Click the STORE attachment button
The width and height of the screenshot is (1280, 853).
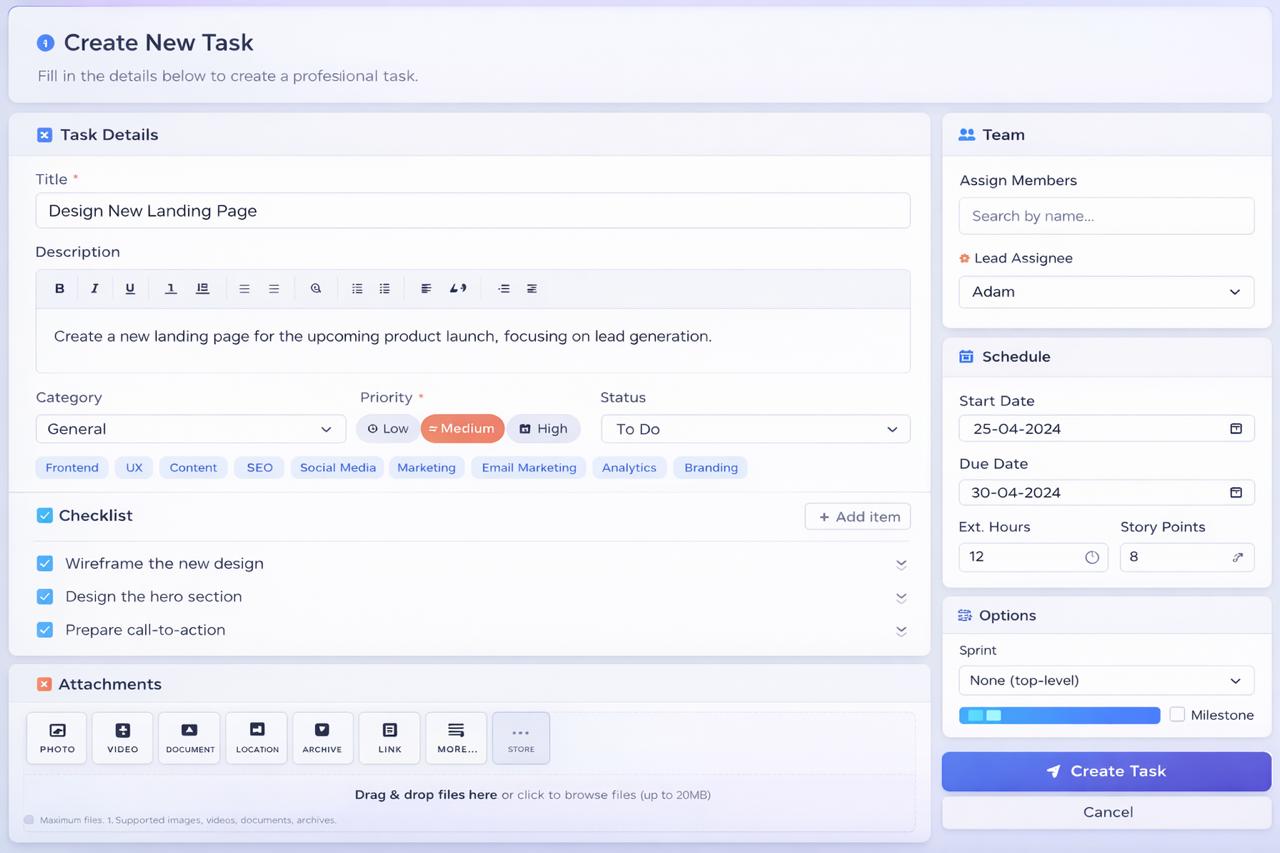coord(521,738)
